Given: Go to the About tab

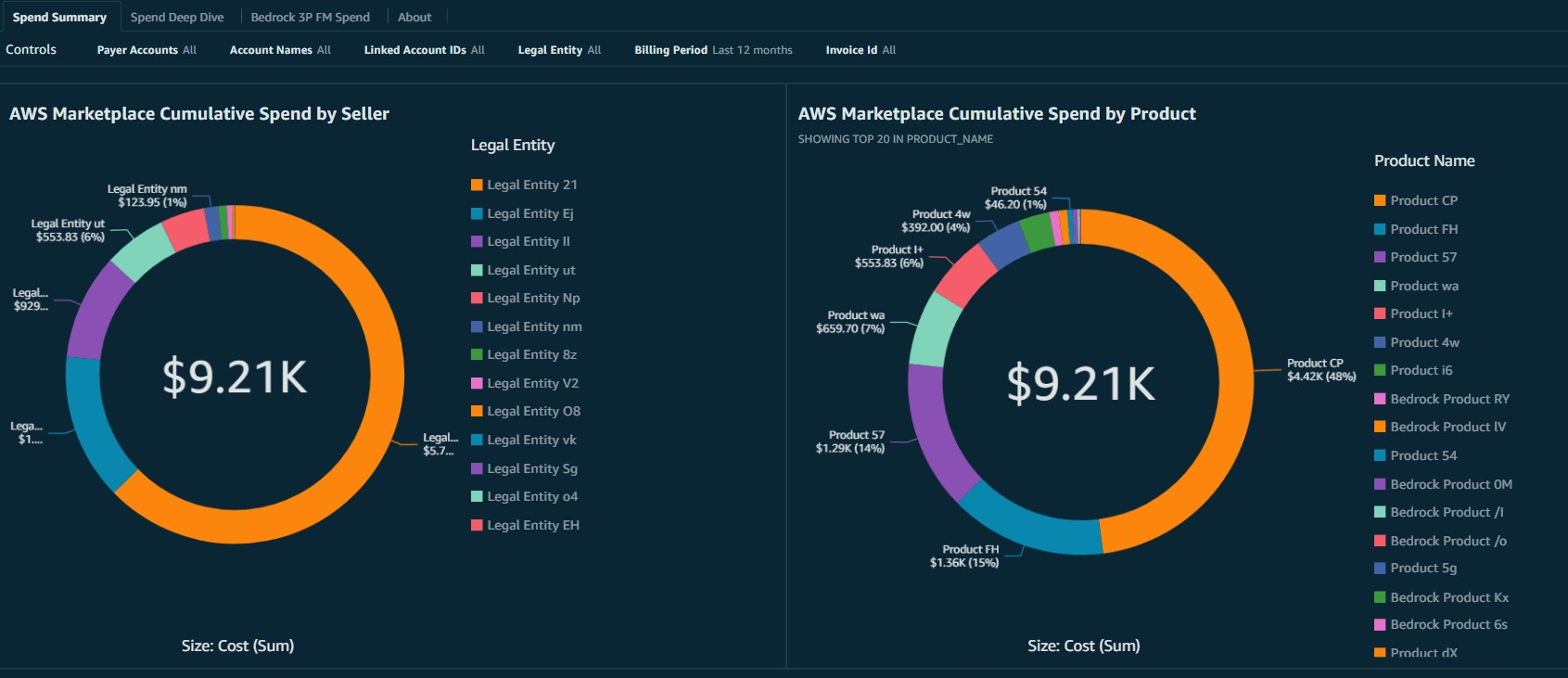Looking at the screenshot, I should pyautogui.click(x=414, y=17).
